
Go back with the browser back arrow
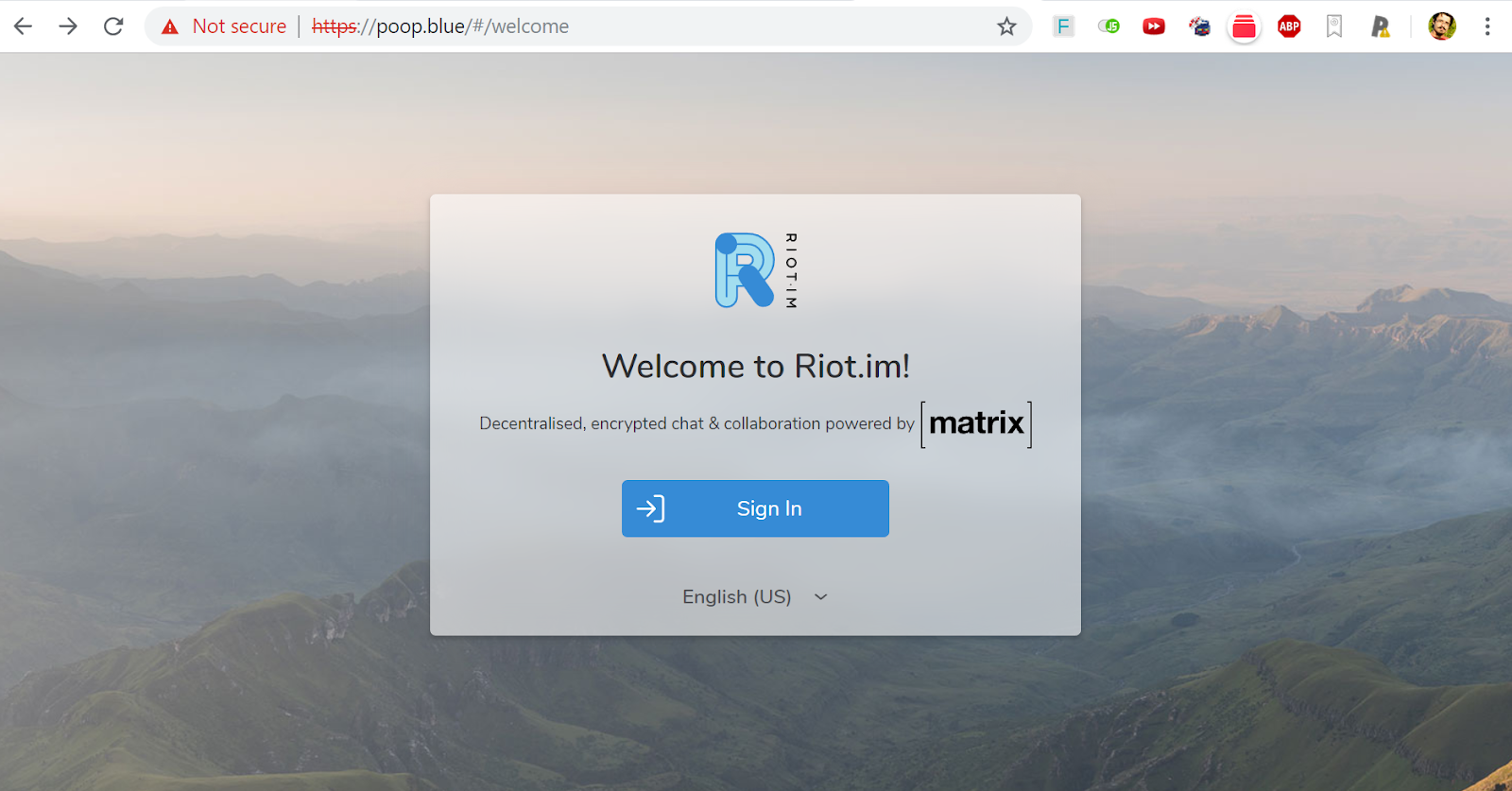23,26
